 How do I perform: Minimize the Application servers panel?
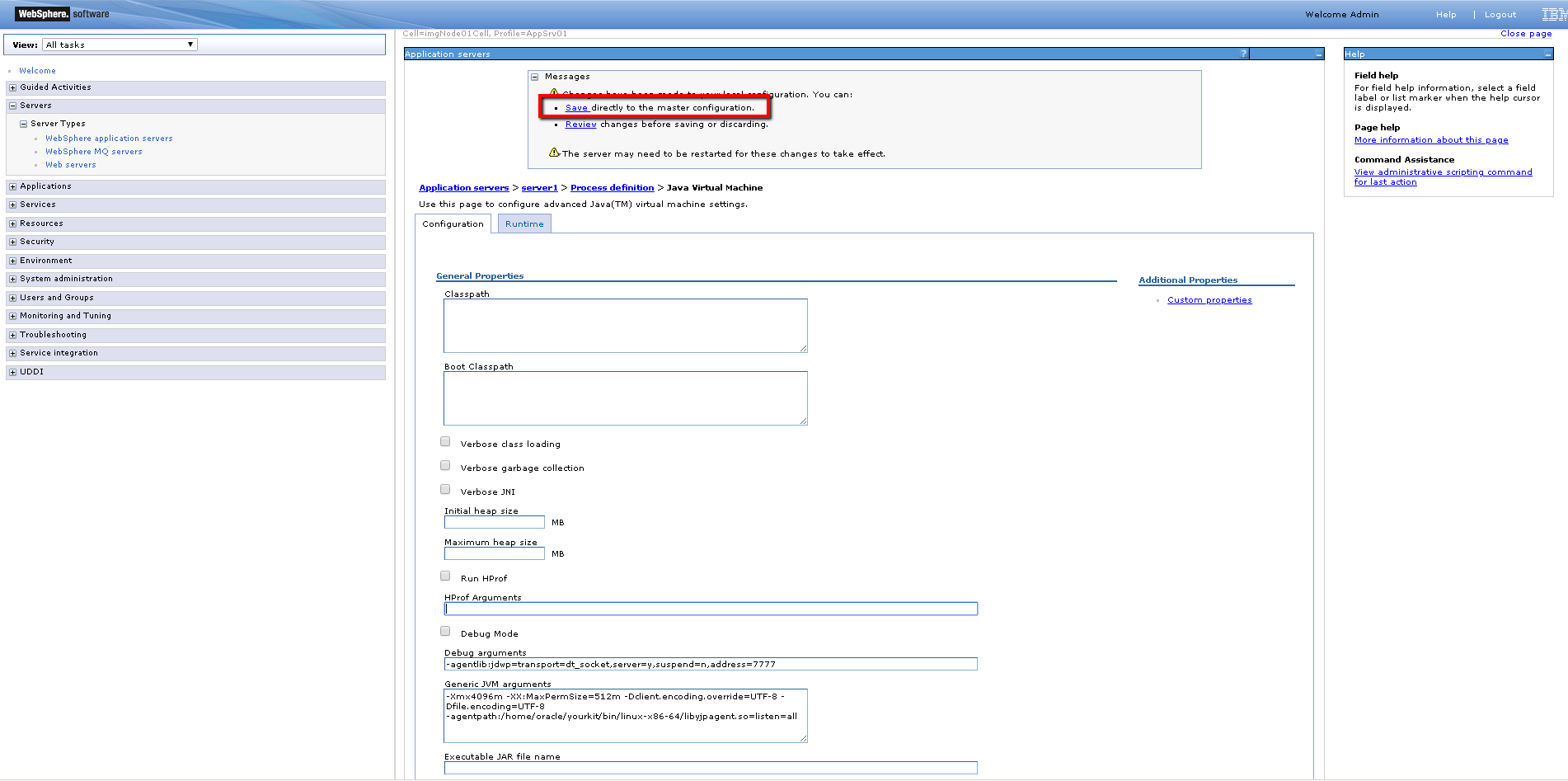(1318, 54)
